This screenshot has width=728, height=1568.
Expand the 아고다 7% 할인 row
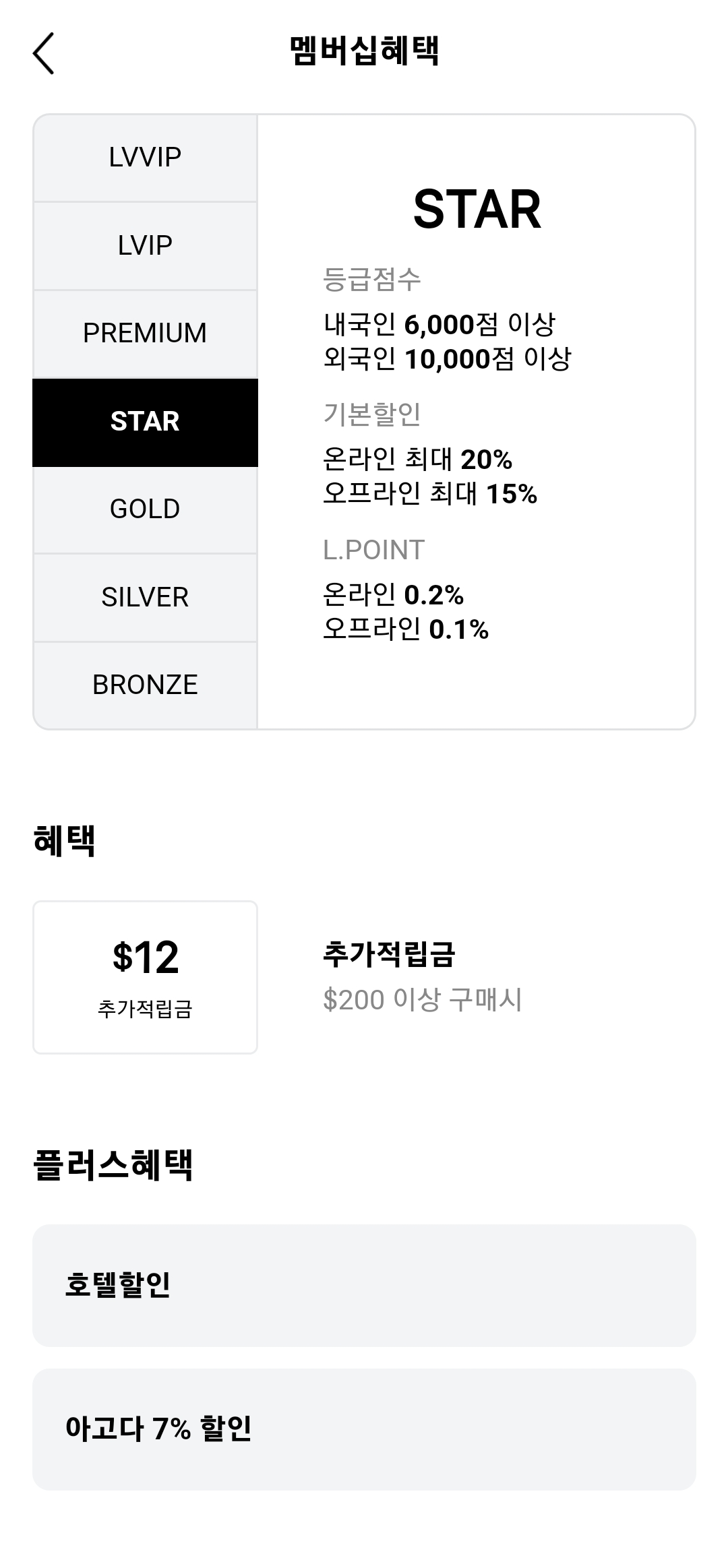pos(364,1429)
